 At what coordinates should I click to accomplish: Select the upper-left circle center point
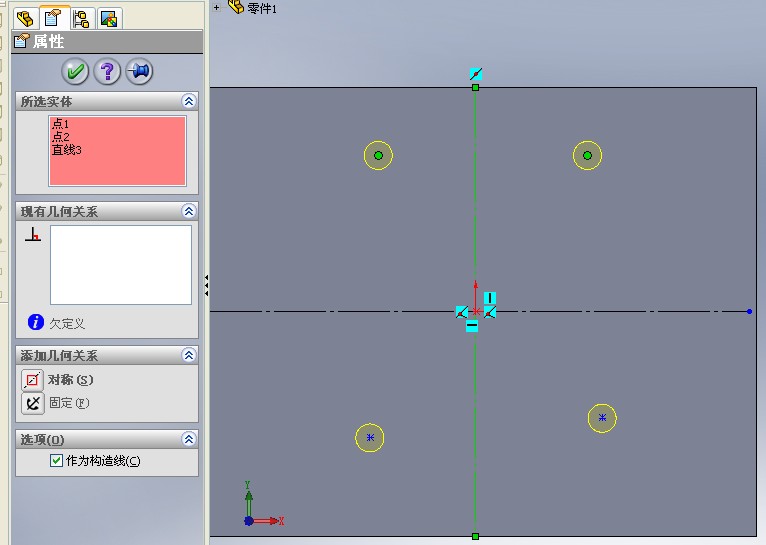pyautogui.click(x=378, y=155)
